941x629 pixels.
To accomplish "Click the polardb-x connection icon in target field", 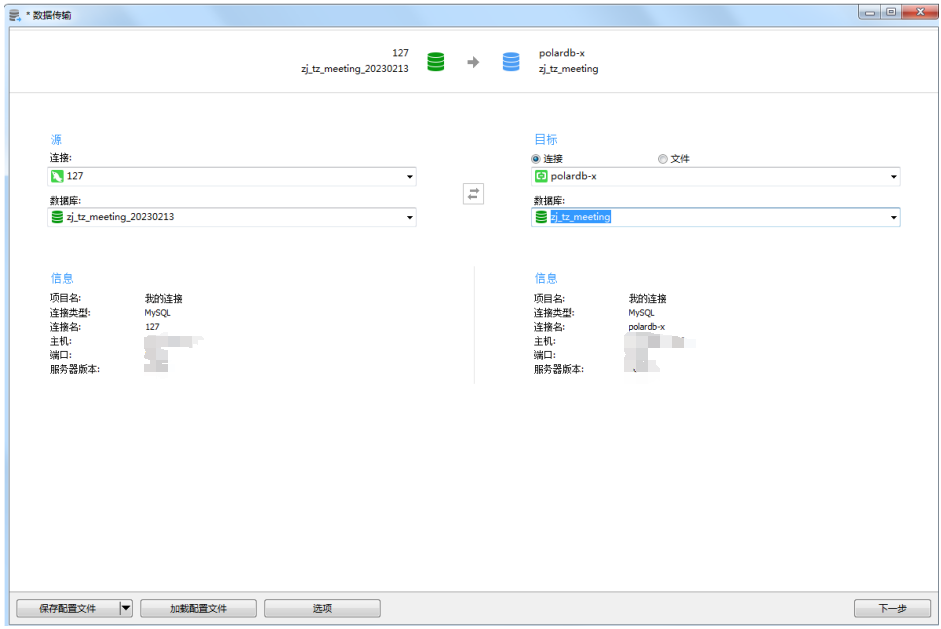I will click(541, 177).
